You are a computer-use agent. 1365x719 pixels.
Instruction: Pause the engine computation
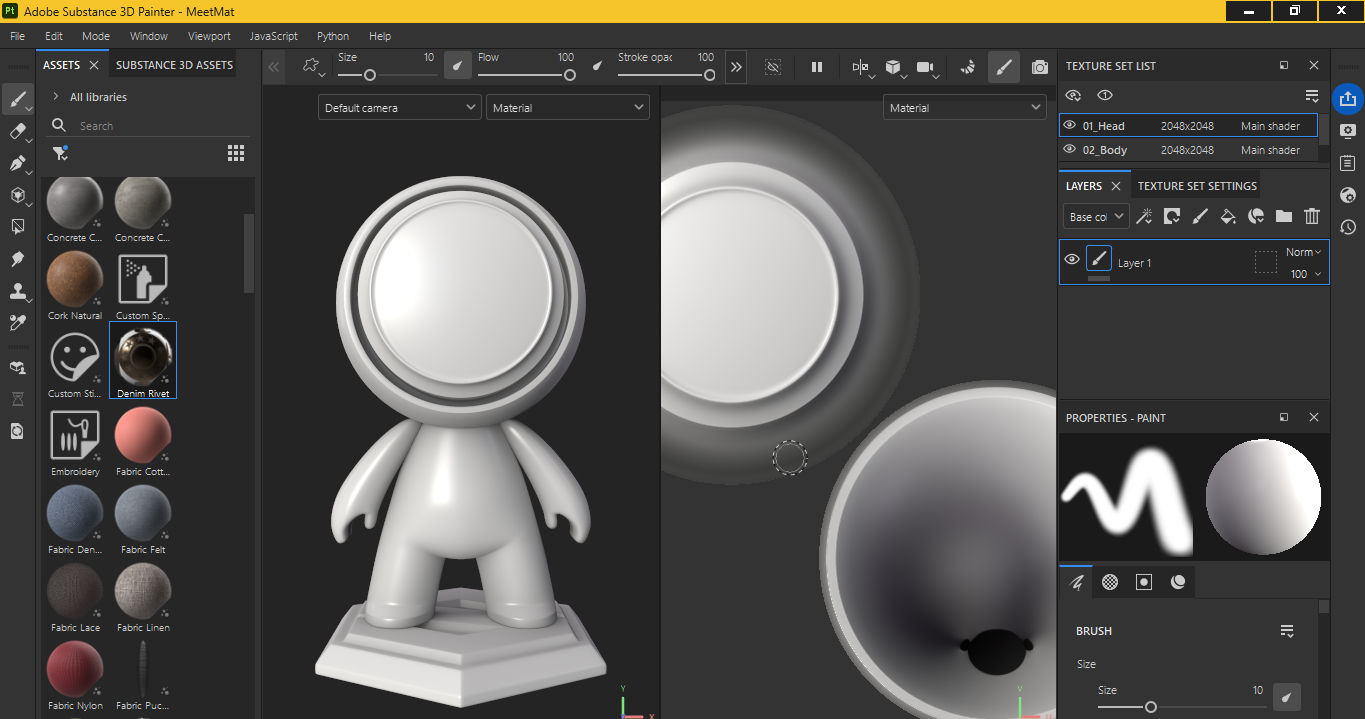tap(817, 67)
